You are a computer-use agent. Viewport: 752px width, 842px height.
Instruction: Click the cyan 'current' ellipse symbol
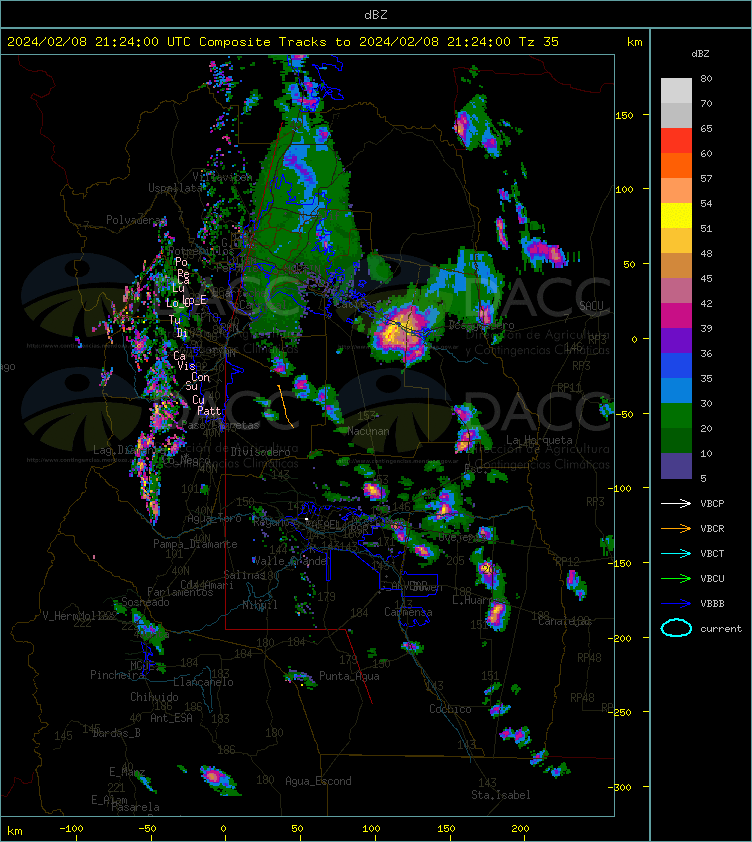(x=676, y=628)
